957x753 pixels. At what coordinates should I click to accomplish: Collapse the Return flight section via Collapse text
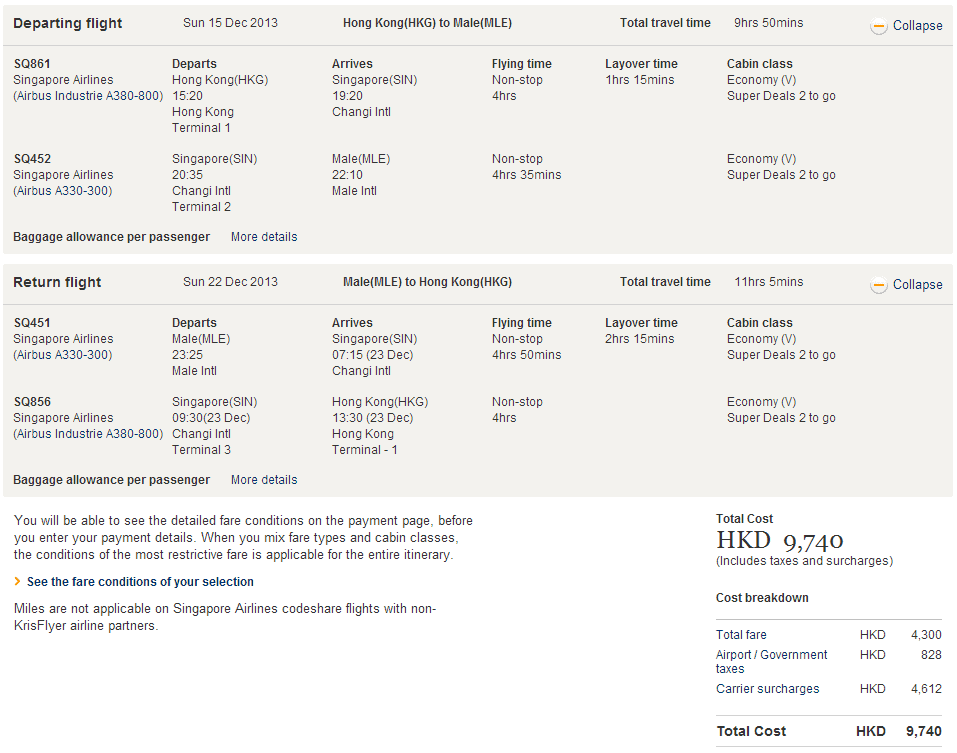coord(917,285)
